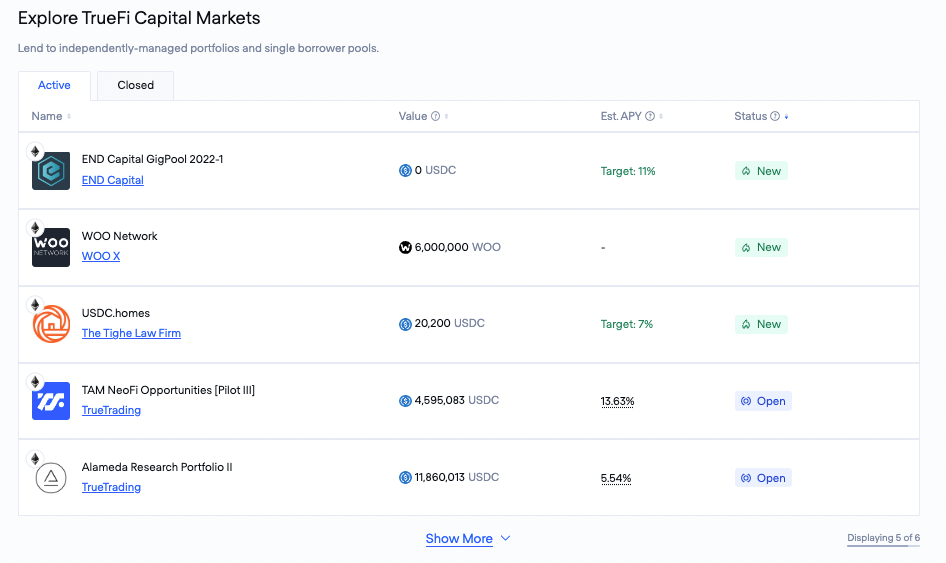Sort table by Status column arrow
This screenshot has width=946, height=563.
(786, 116)
